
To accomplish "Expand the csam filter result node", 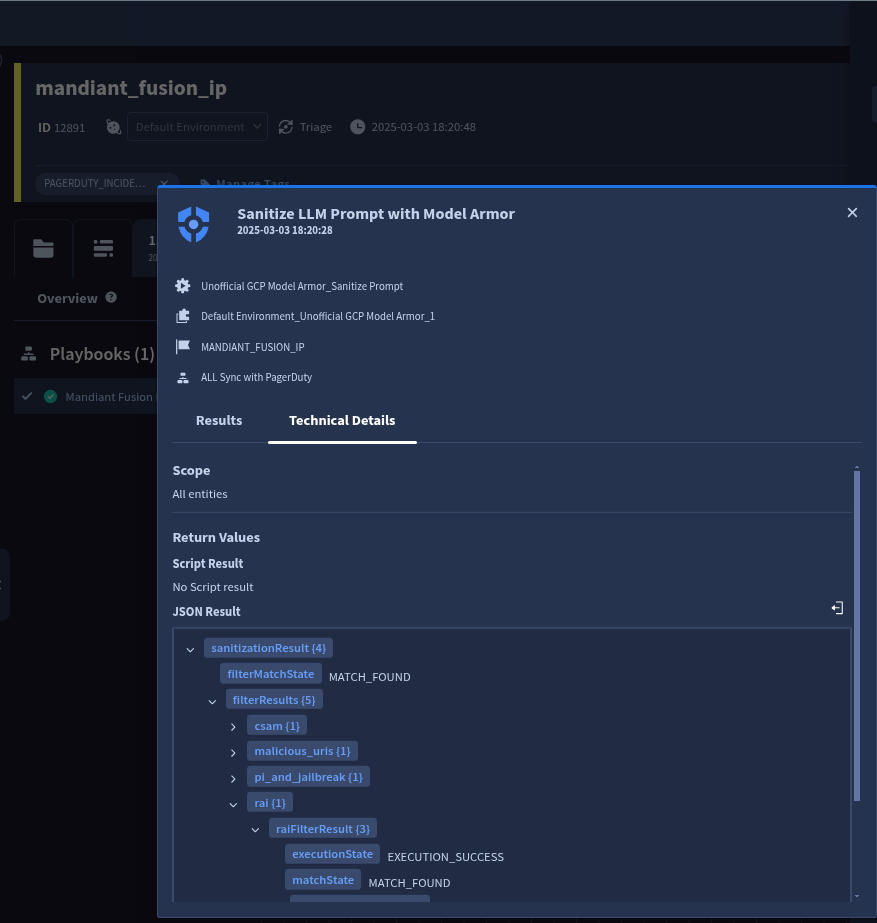I will pos(233,726).
